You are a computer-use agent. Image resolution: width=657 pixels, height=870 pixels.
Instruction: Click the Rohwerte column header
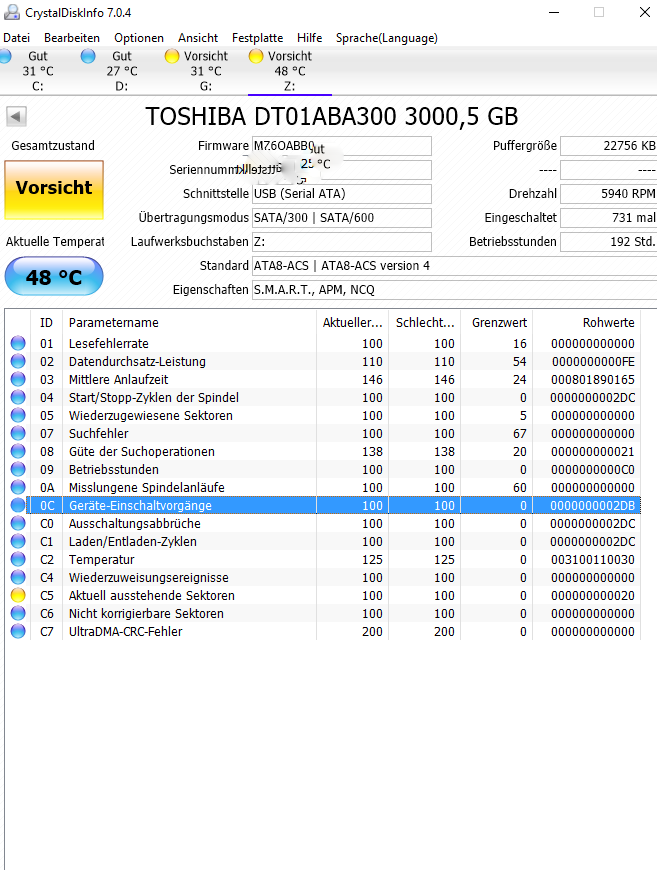[587, 322]
